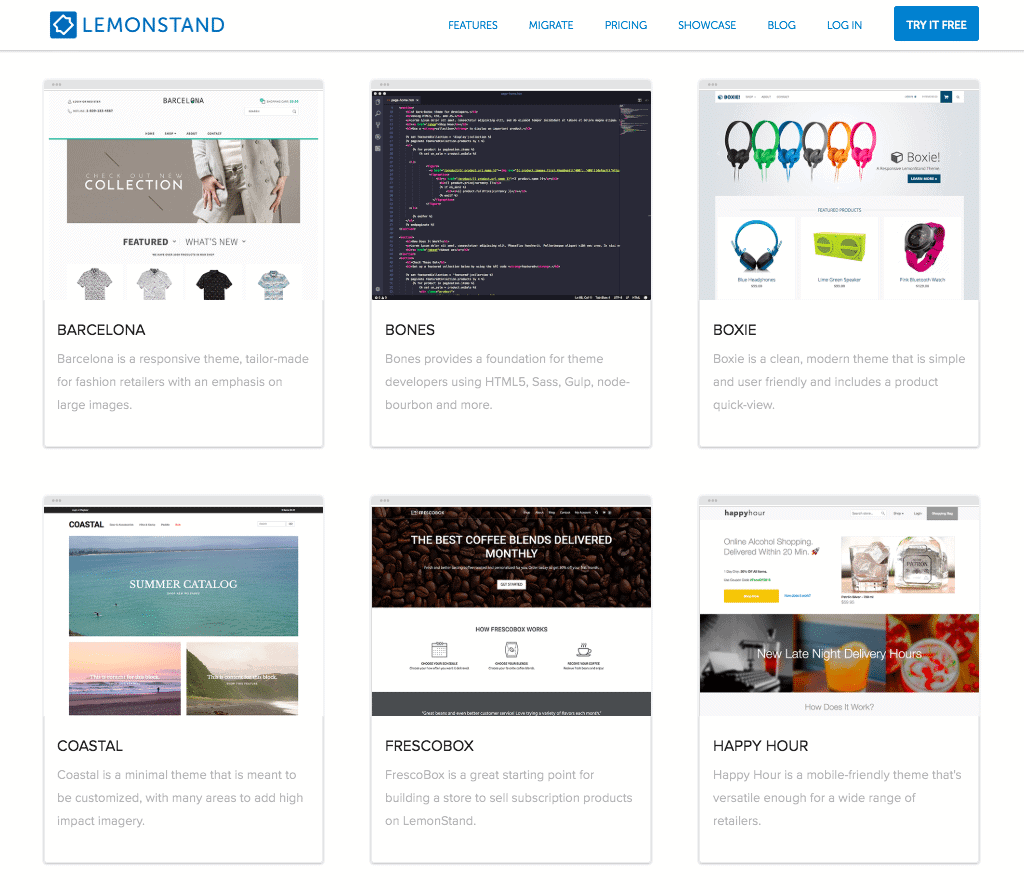This screenshot has width=1024, height=890.
Task: Visit the Showcase section
Action: tap(707, 25)
